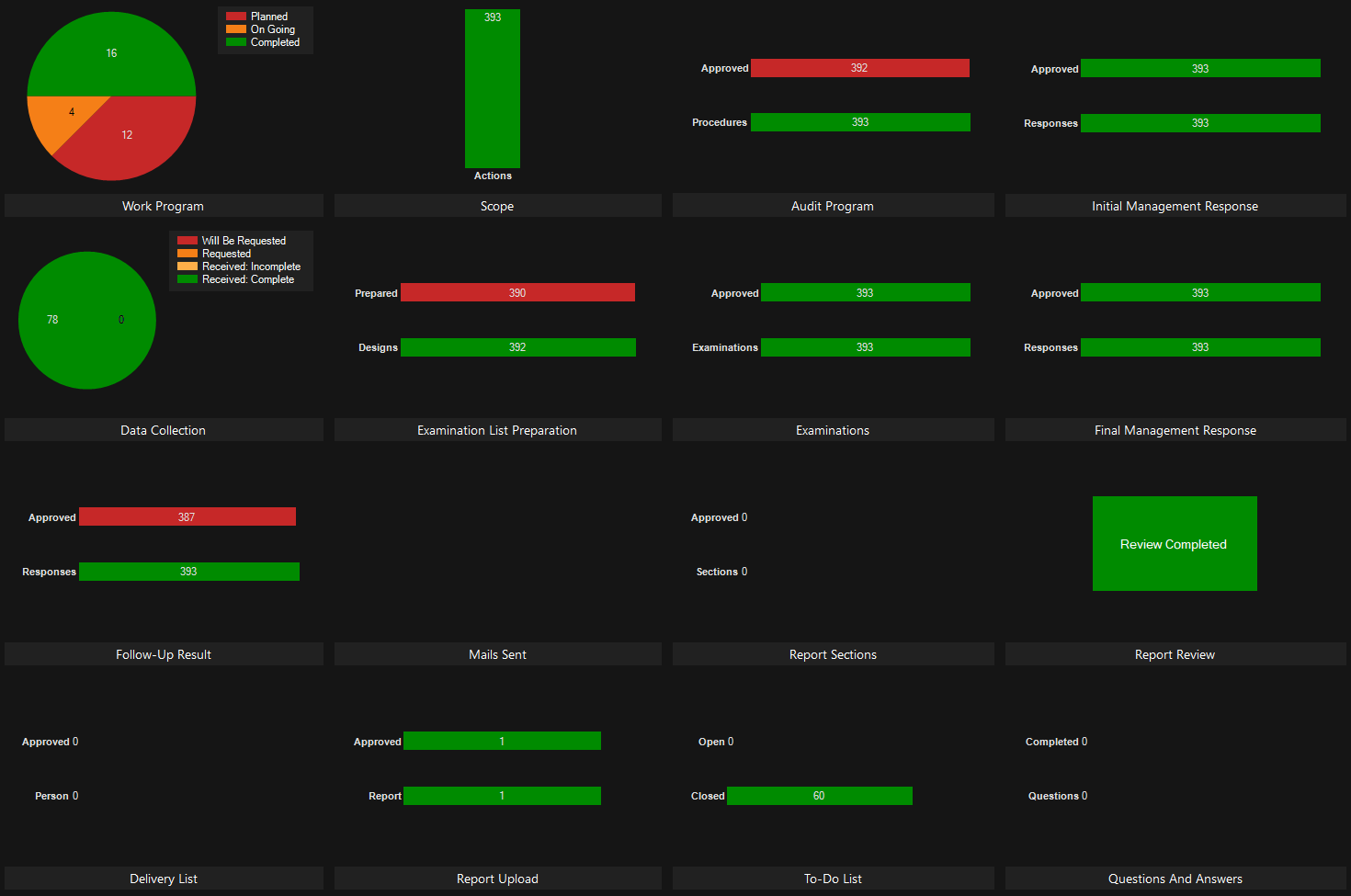The width and height of the screenshot is (1351, 896).
Task: Click Follow-Up Result Approved bar 387
Action: [187, 516]
